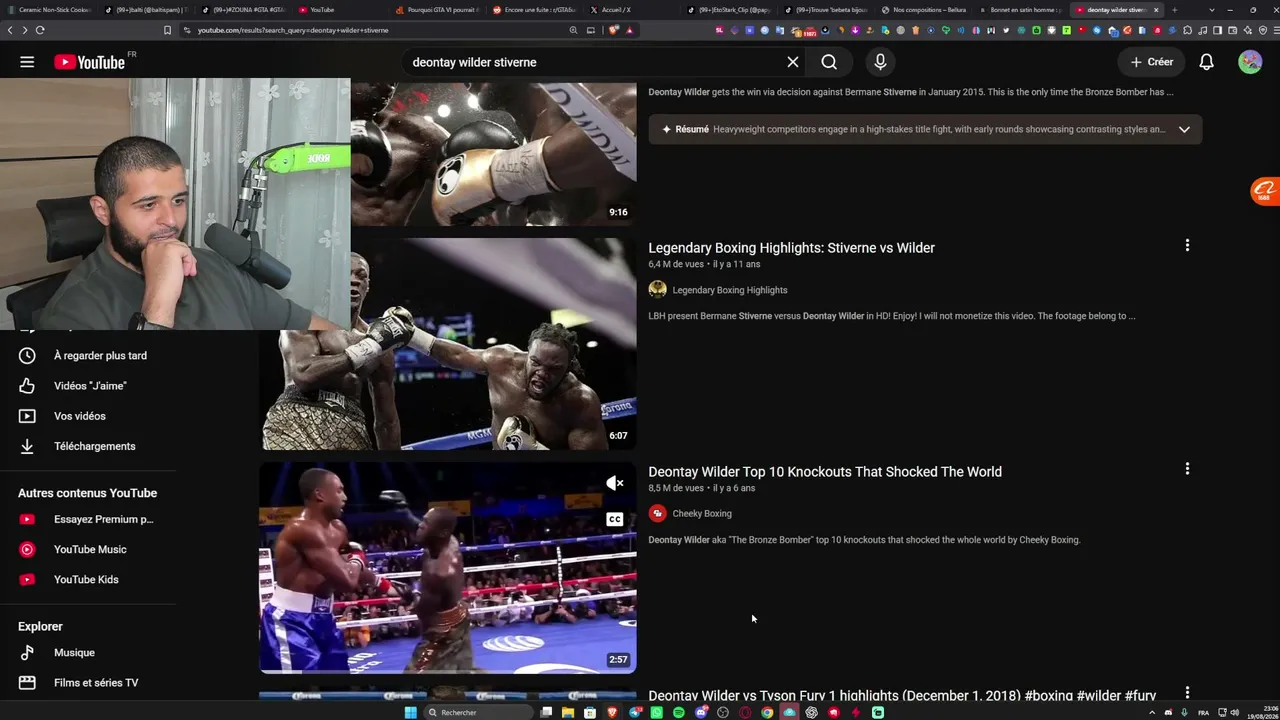Play the Top 10 Knockouts 2:57 thumbnail
Screen dimensions: 1280x720
pyautogui.click(x=448, y=568)
